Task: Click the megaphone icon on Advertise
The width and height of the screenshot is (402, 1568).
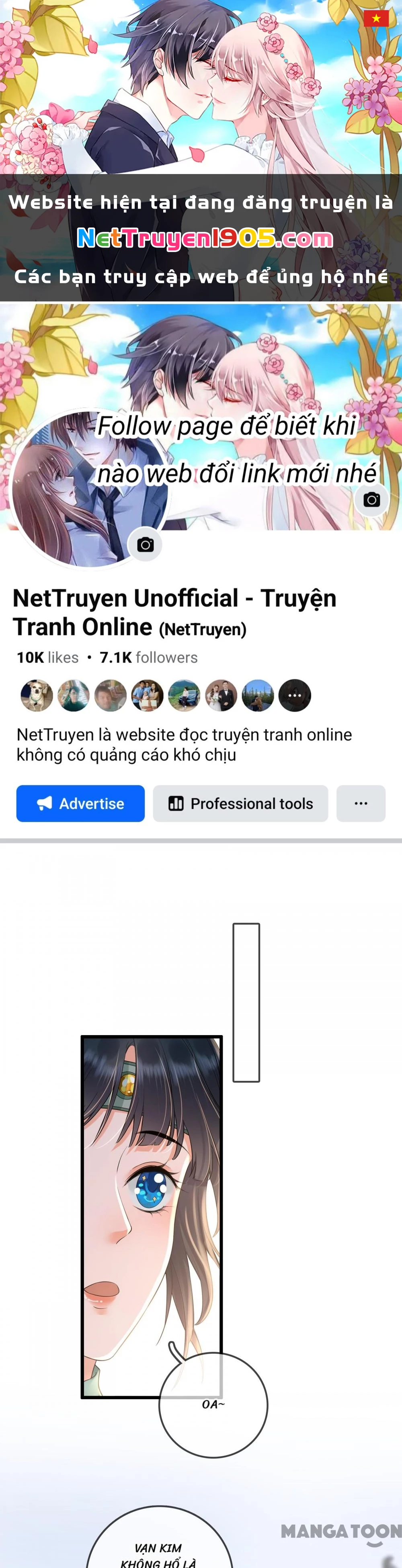Action: click(x=45, y=803)
